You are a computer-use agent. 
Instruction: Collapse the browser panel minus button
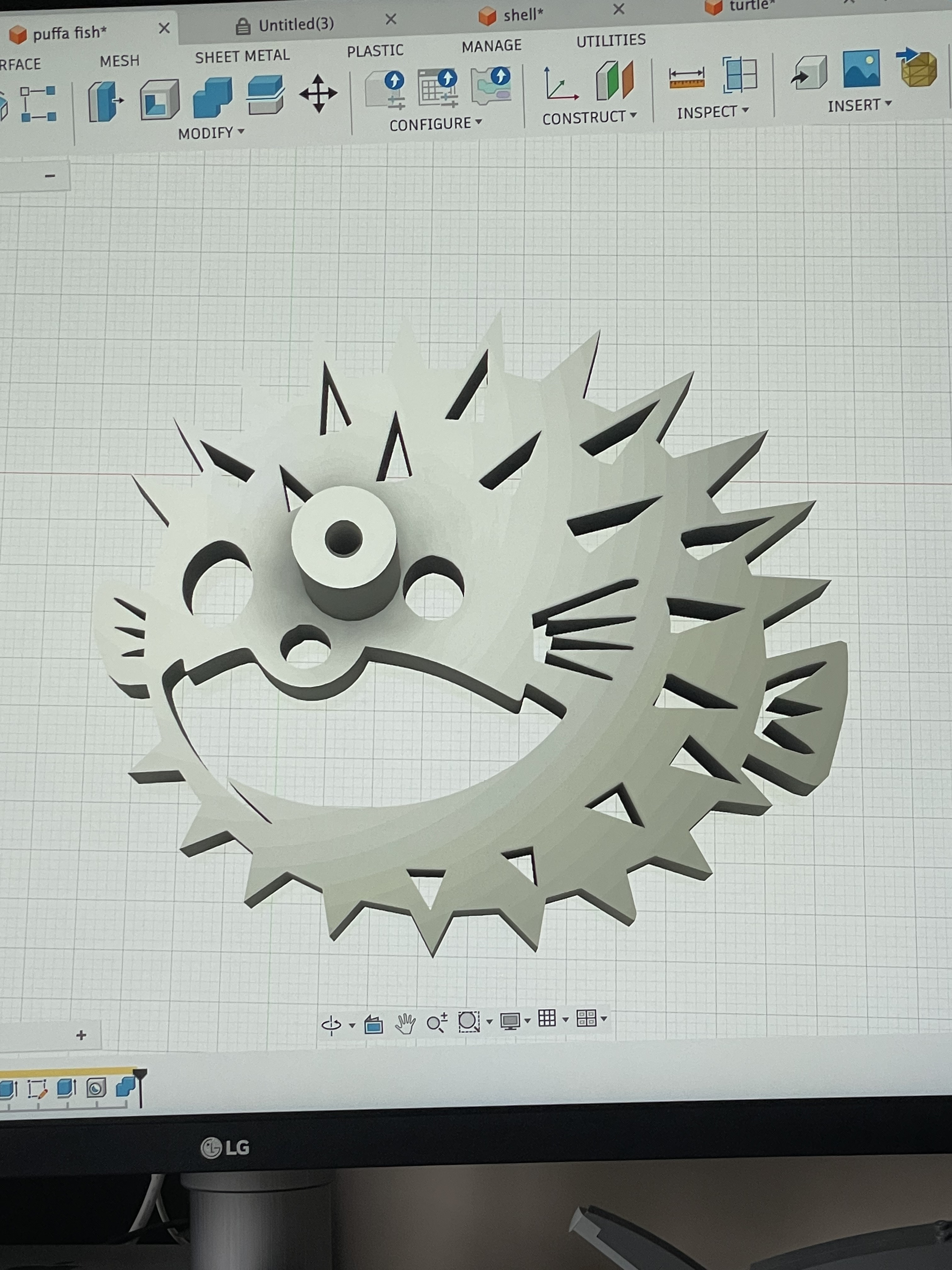click(50, 176)
